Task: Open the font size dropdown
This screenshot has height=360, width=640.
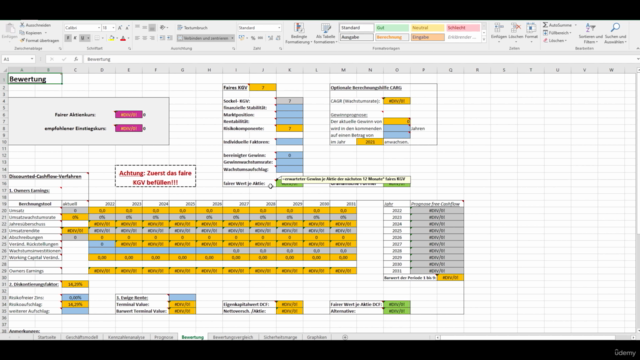Action: [x=113, y=28]
